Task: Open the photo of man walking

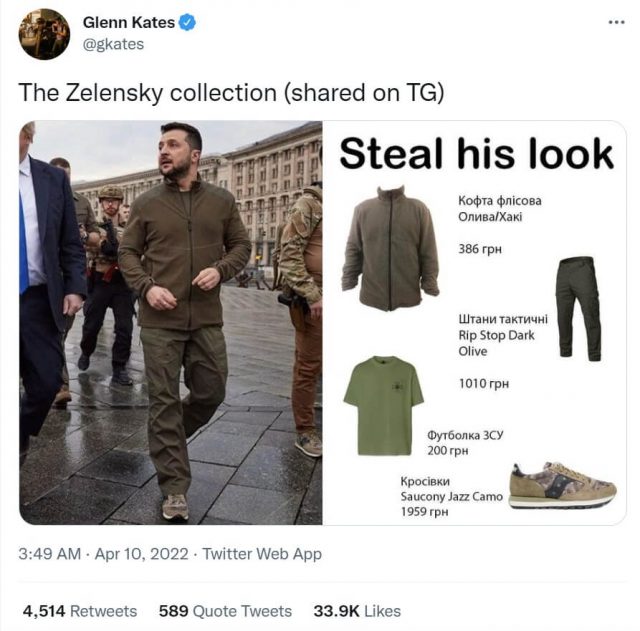Action: pyautogui.click(x=171, y=322)
